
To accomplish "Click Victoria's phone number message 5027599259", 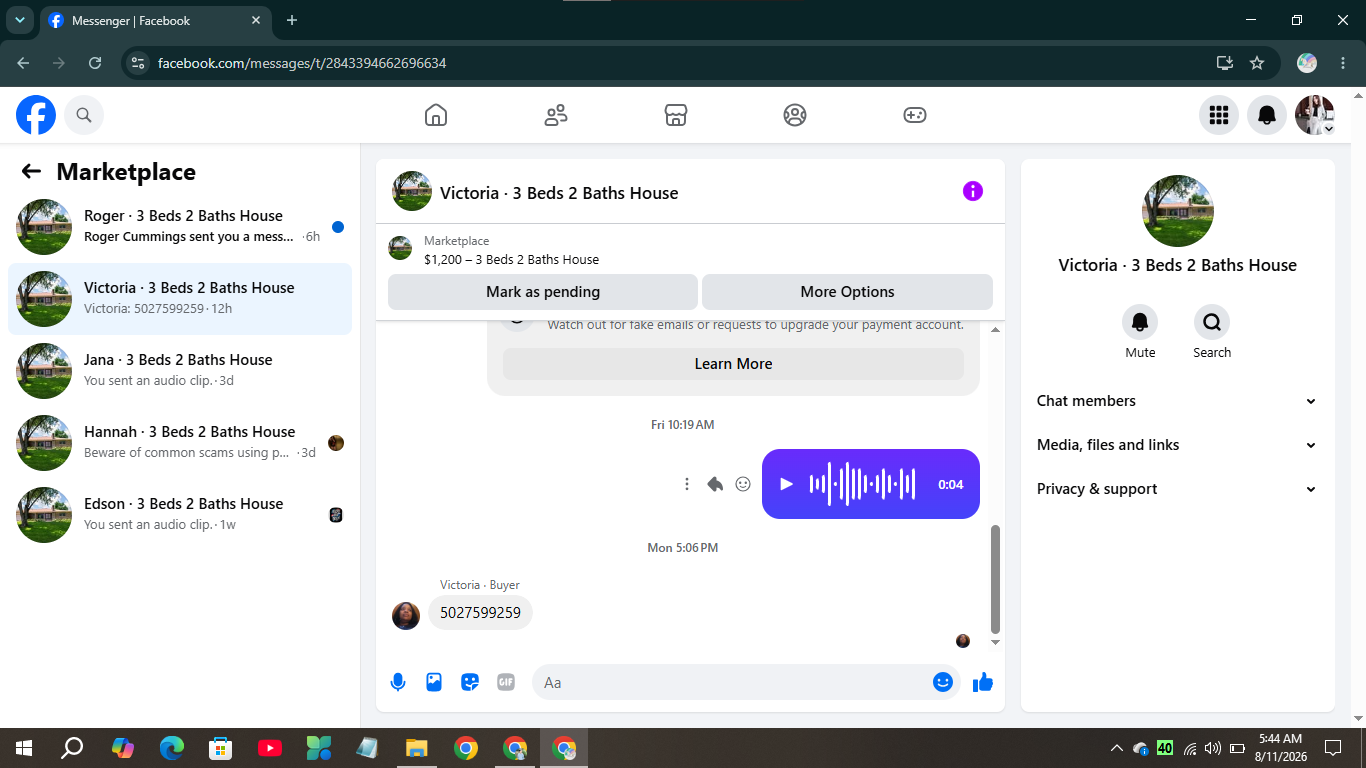I will pyautogui.click(x=480, y=613).
